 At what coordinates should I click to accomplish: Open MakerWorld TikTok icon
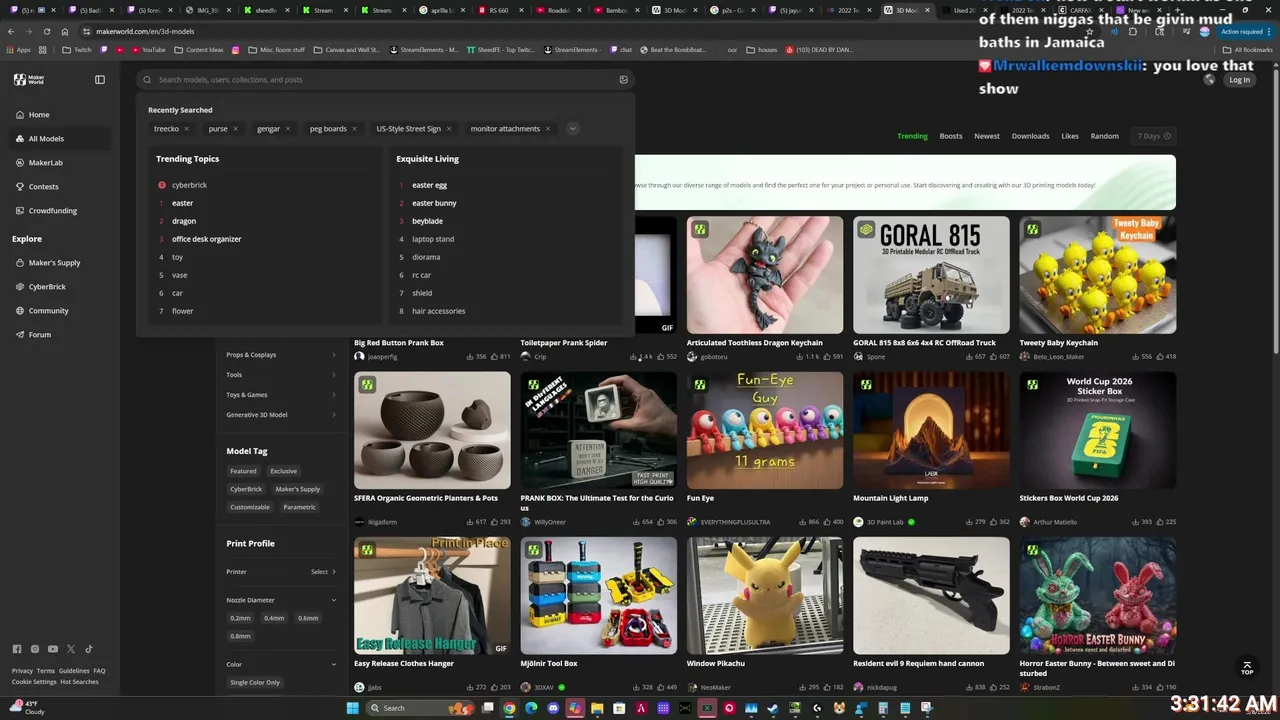click(x=89, y=649)
